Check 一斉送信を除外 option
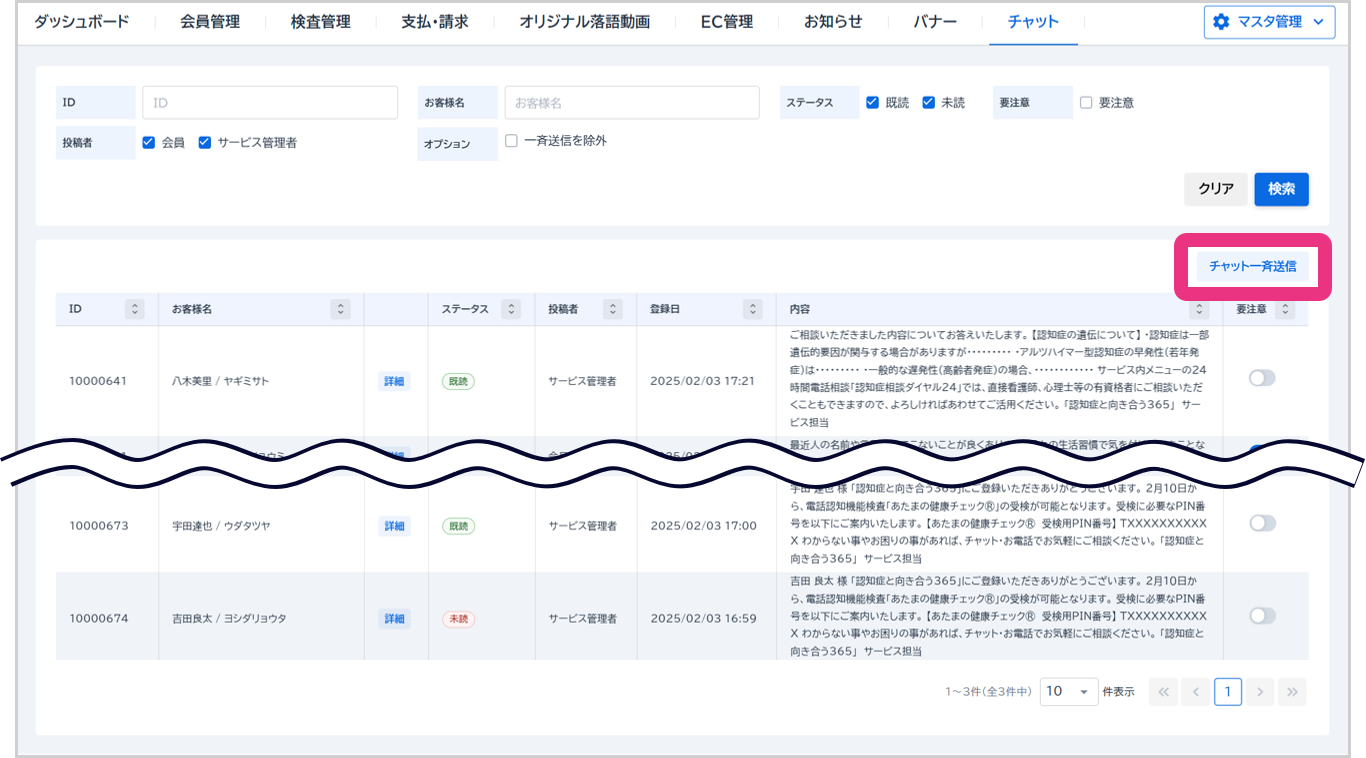Image resolution: width=1366 pixels, height=758 pixels. [x=511, y=141]
